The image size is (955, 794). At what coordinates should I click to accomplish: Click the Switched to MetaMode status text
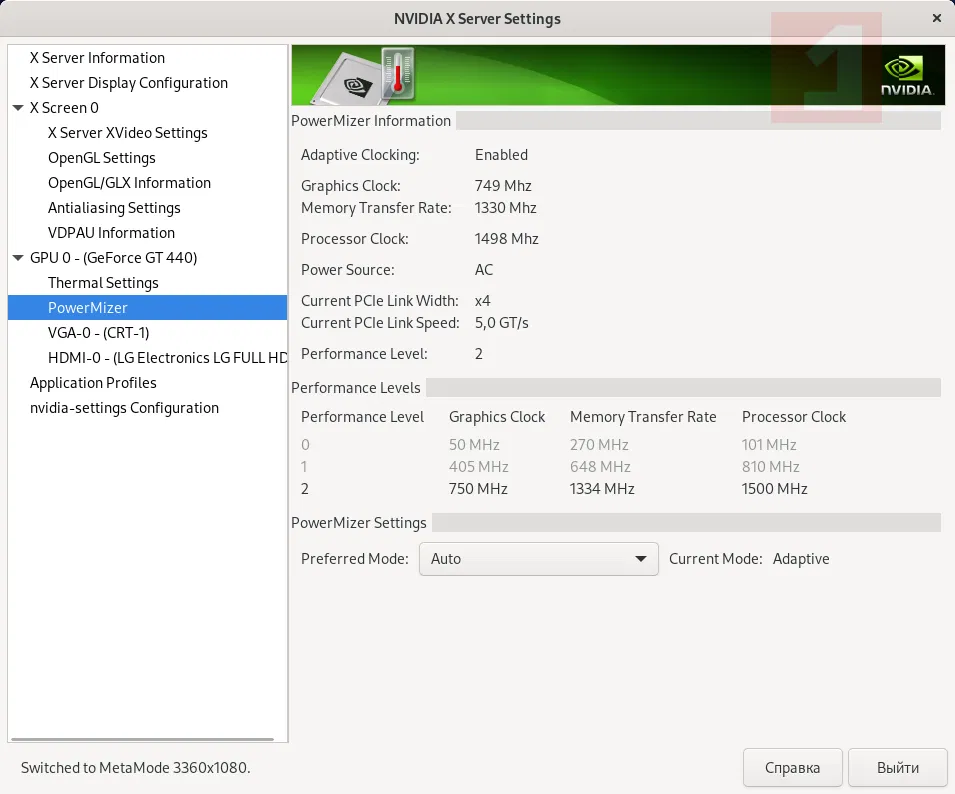(136, 767)
